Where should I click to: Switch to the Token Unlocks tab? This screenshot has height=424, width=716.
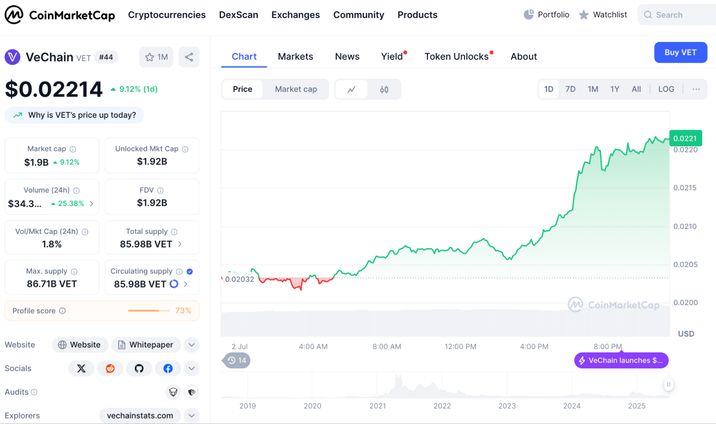click(458, 57)
